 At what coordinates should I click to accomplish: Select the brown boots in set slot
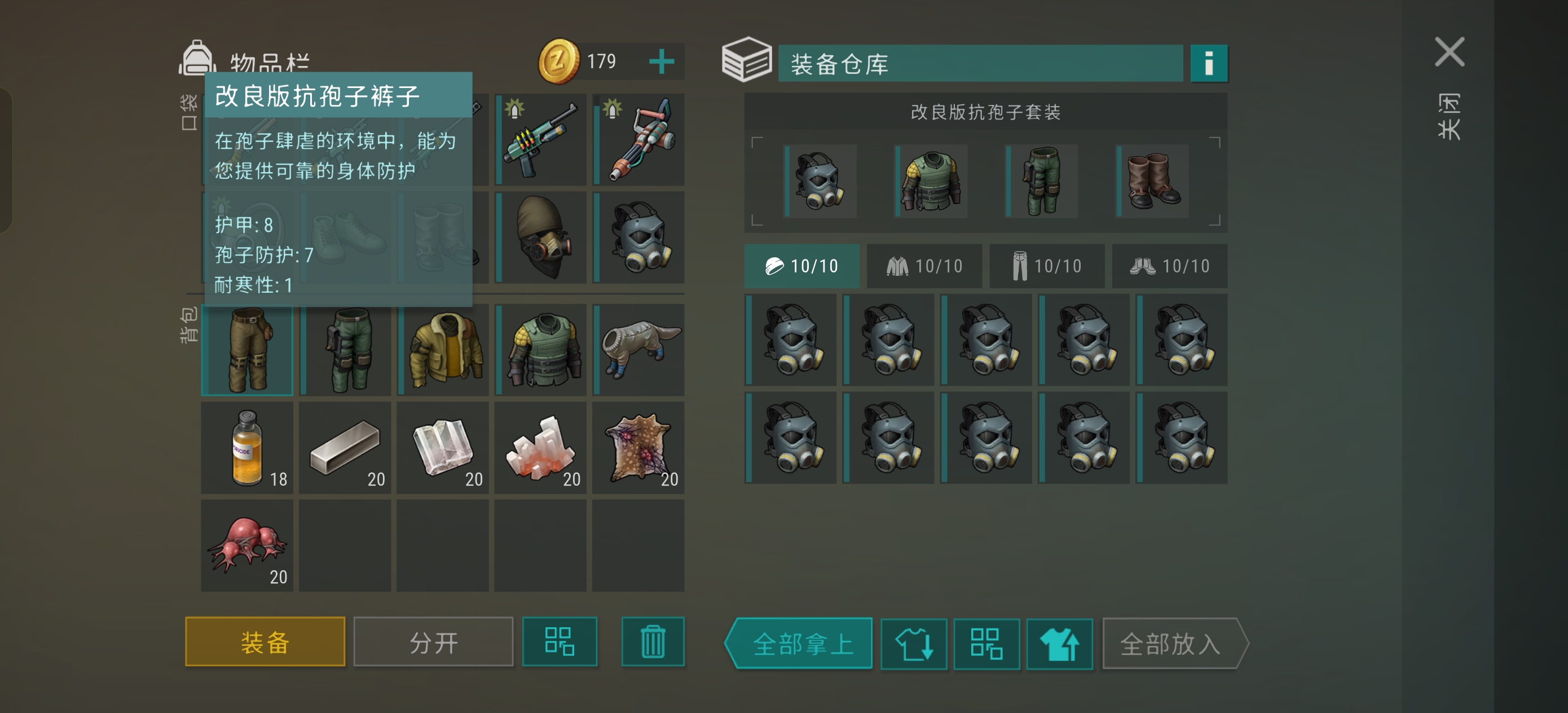1152,181
